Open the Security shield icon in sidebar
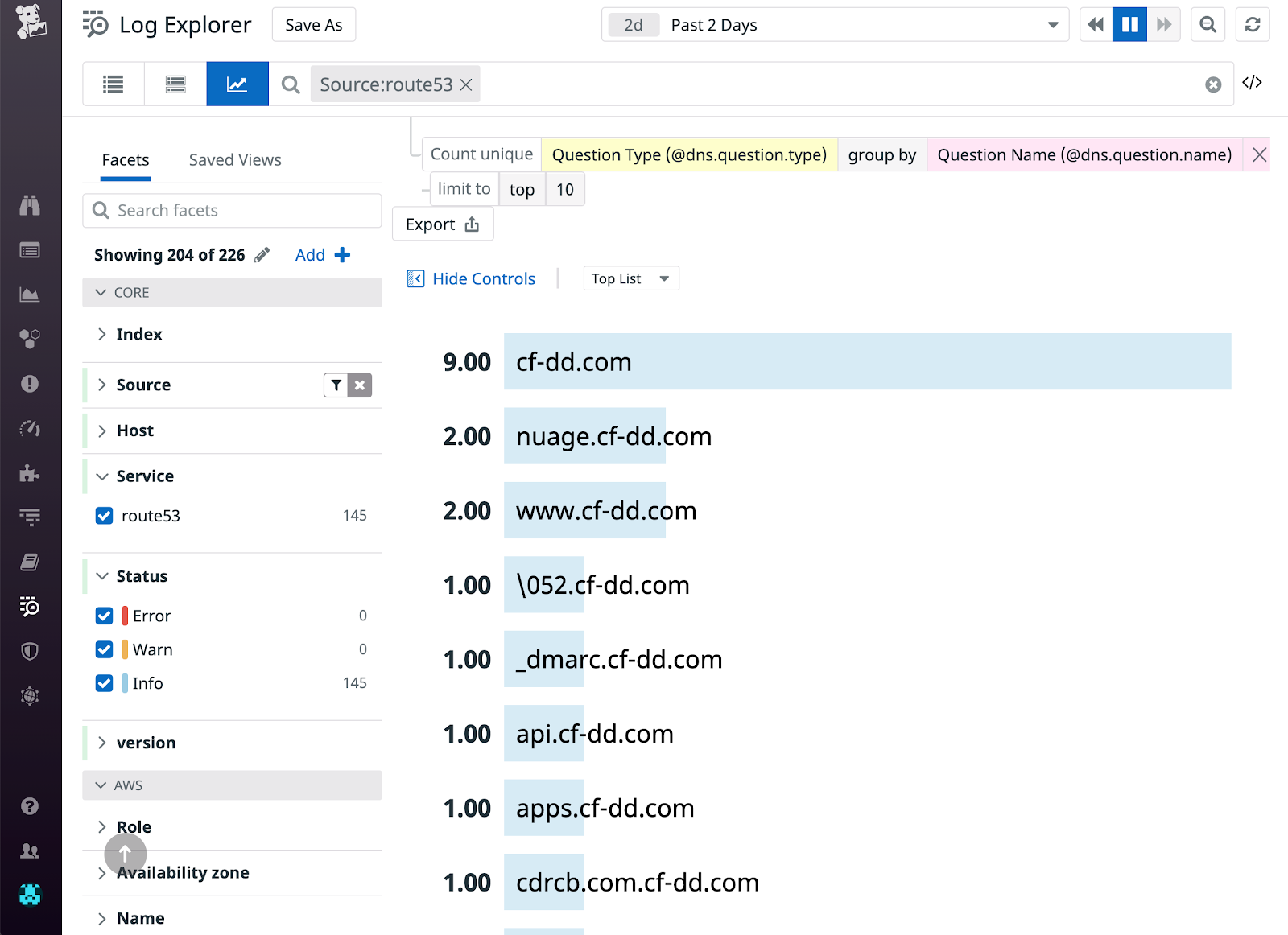Screen dimensions: 1288x935 tap(31, 651)
